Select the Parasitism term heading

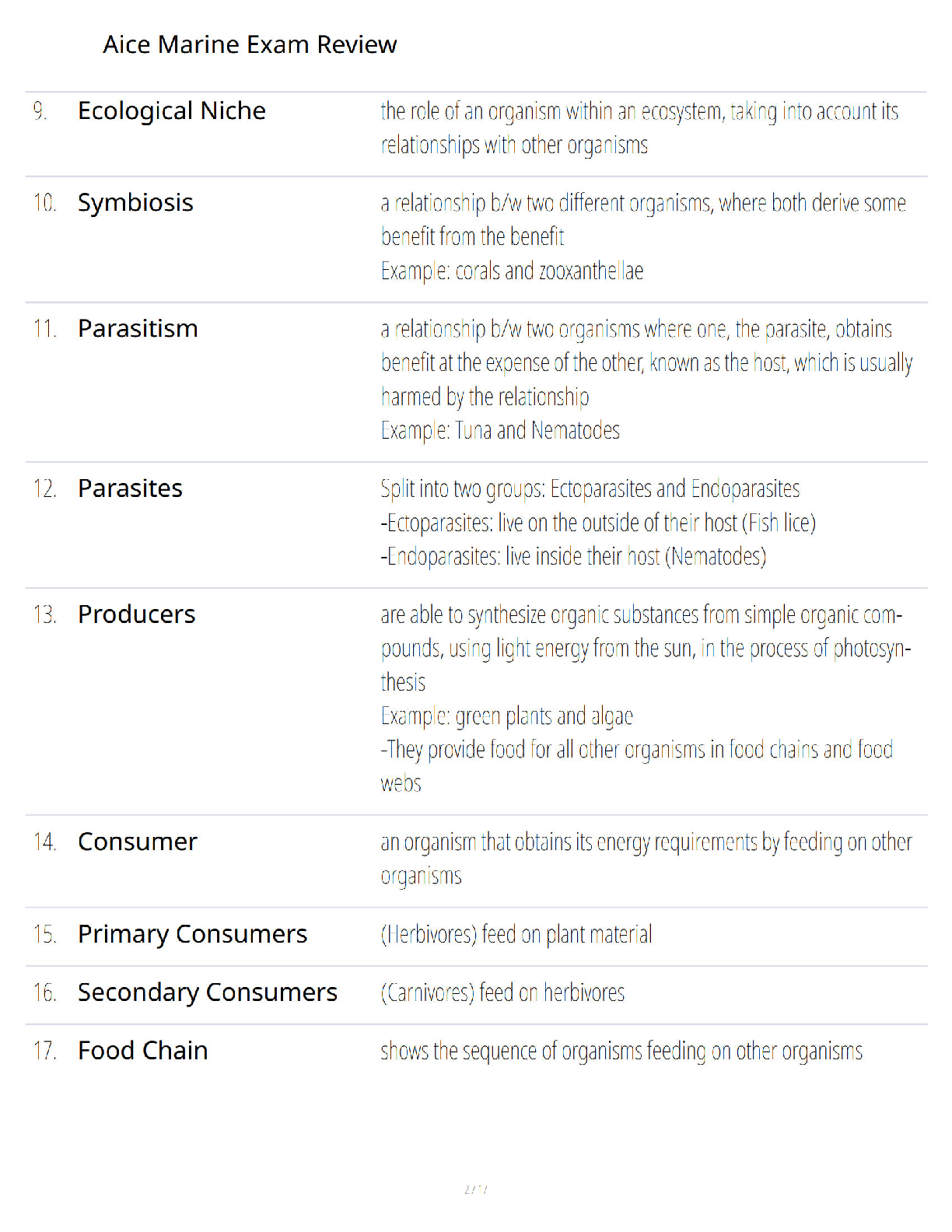(x=138, y=328)
